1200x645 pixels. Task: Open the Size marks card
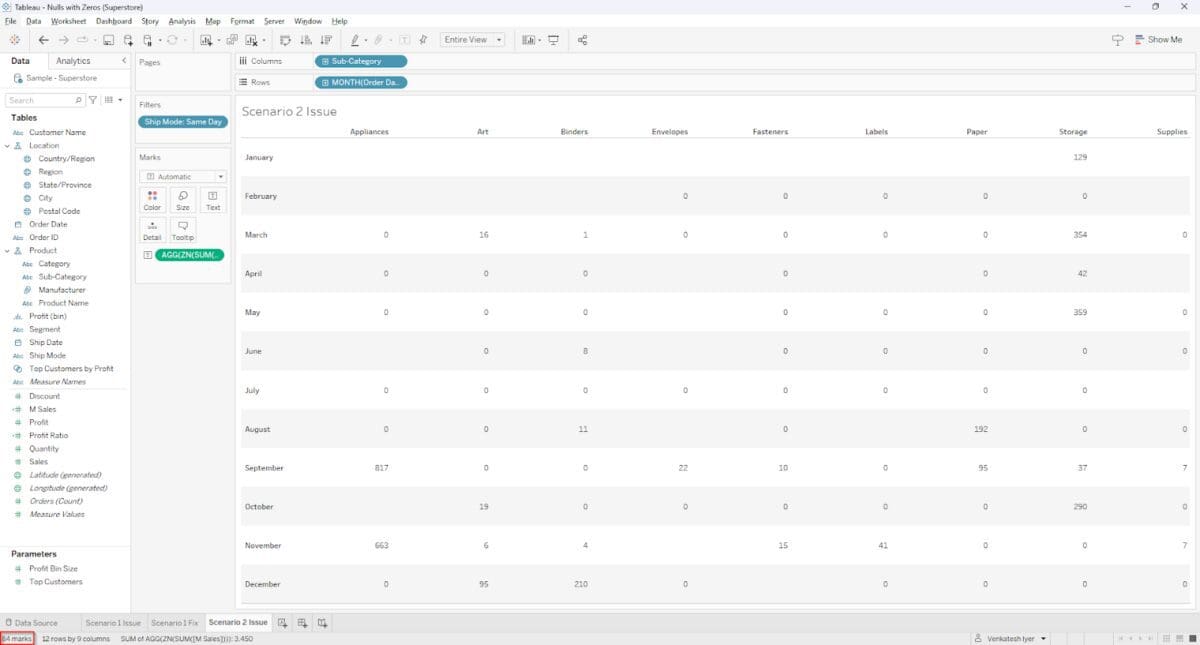click(x=182, y=200)
